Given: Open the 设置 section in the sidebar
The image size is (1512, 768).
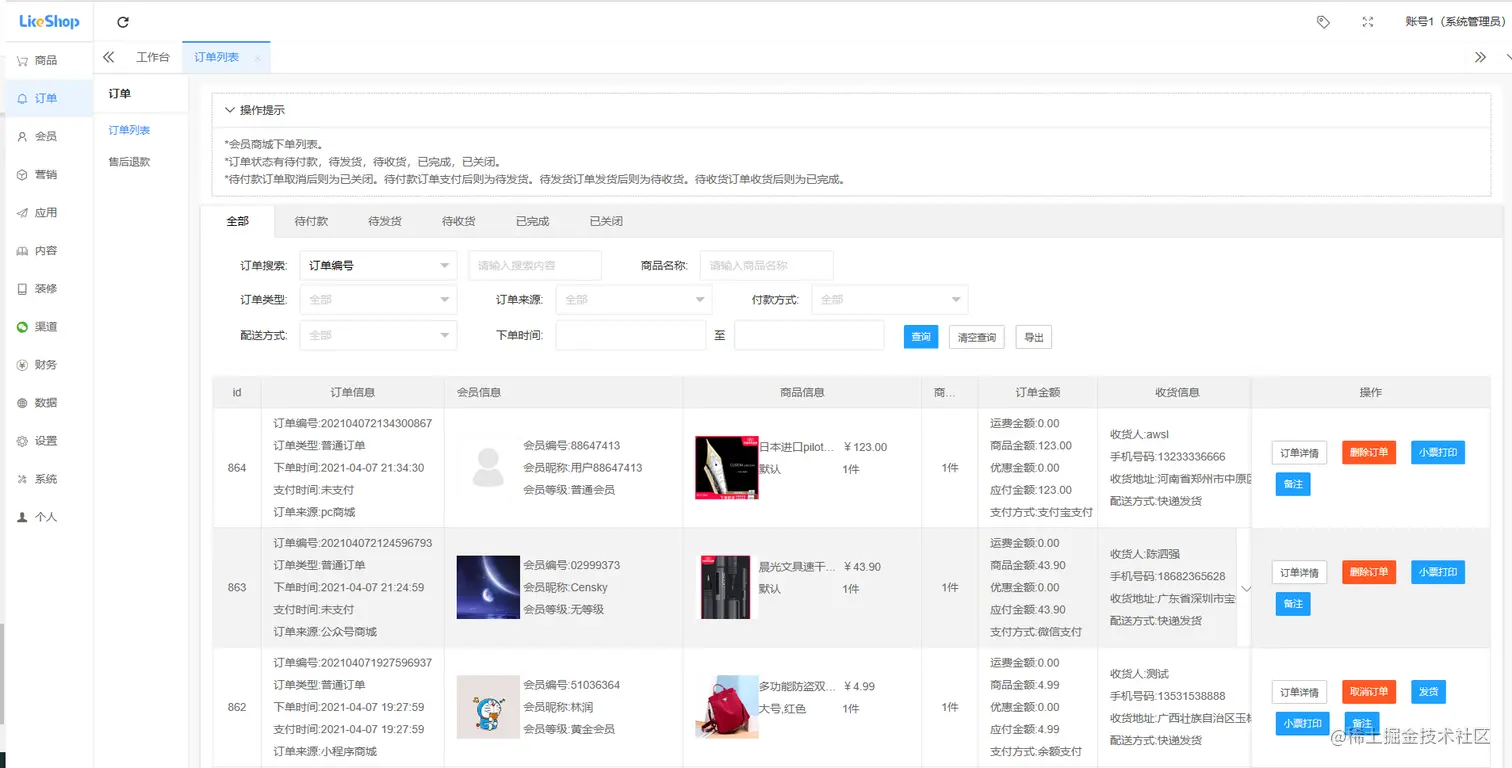Looking at the screenshot, I should point(46,441).
